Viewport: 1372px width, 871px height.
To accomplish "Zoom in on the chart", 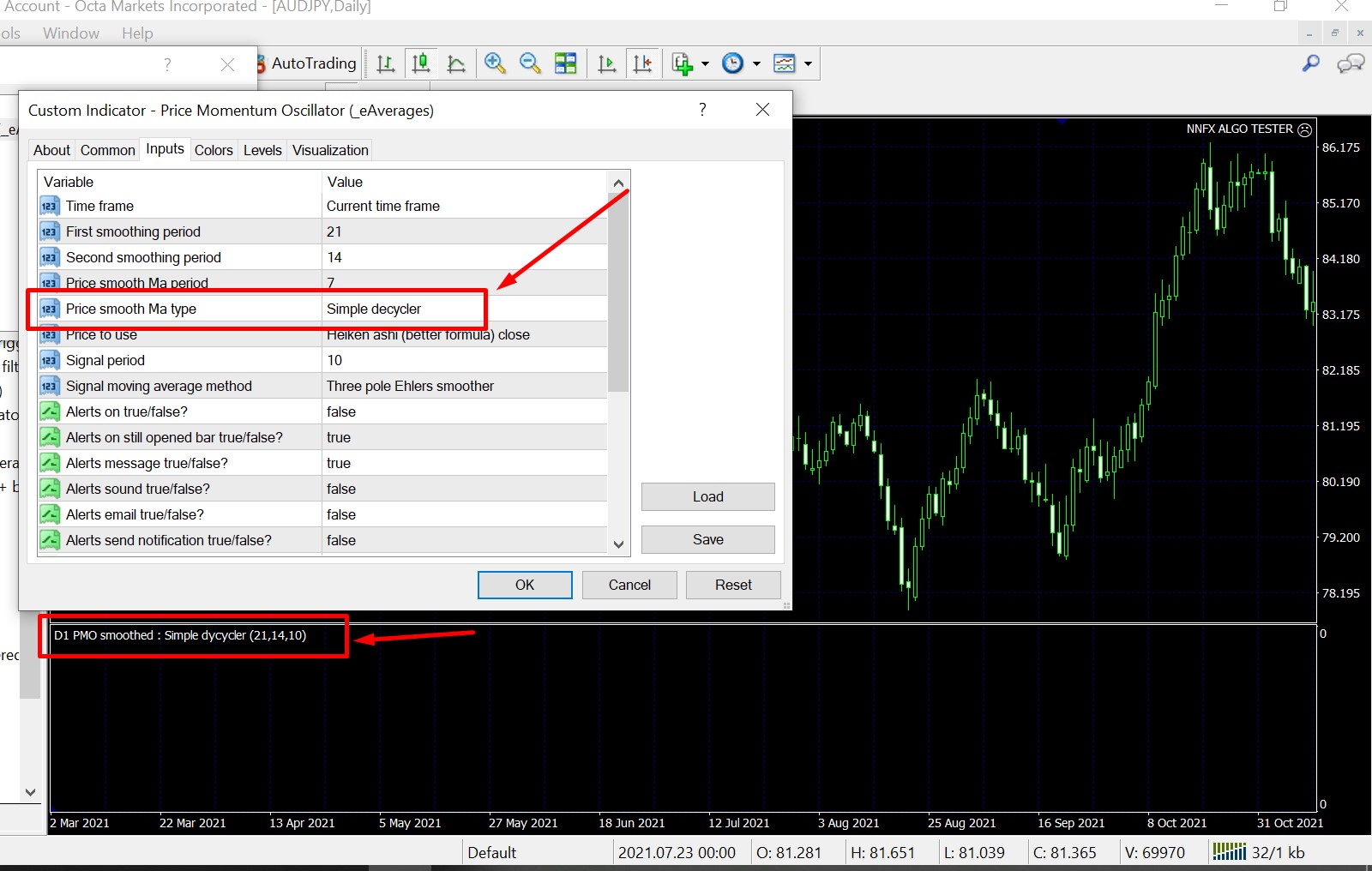I will pos(495,63).
